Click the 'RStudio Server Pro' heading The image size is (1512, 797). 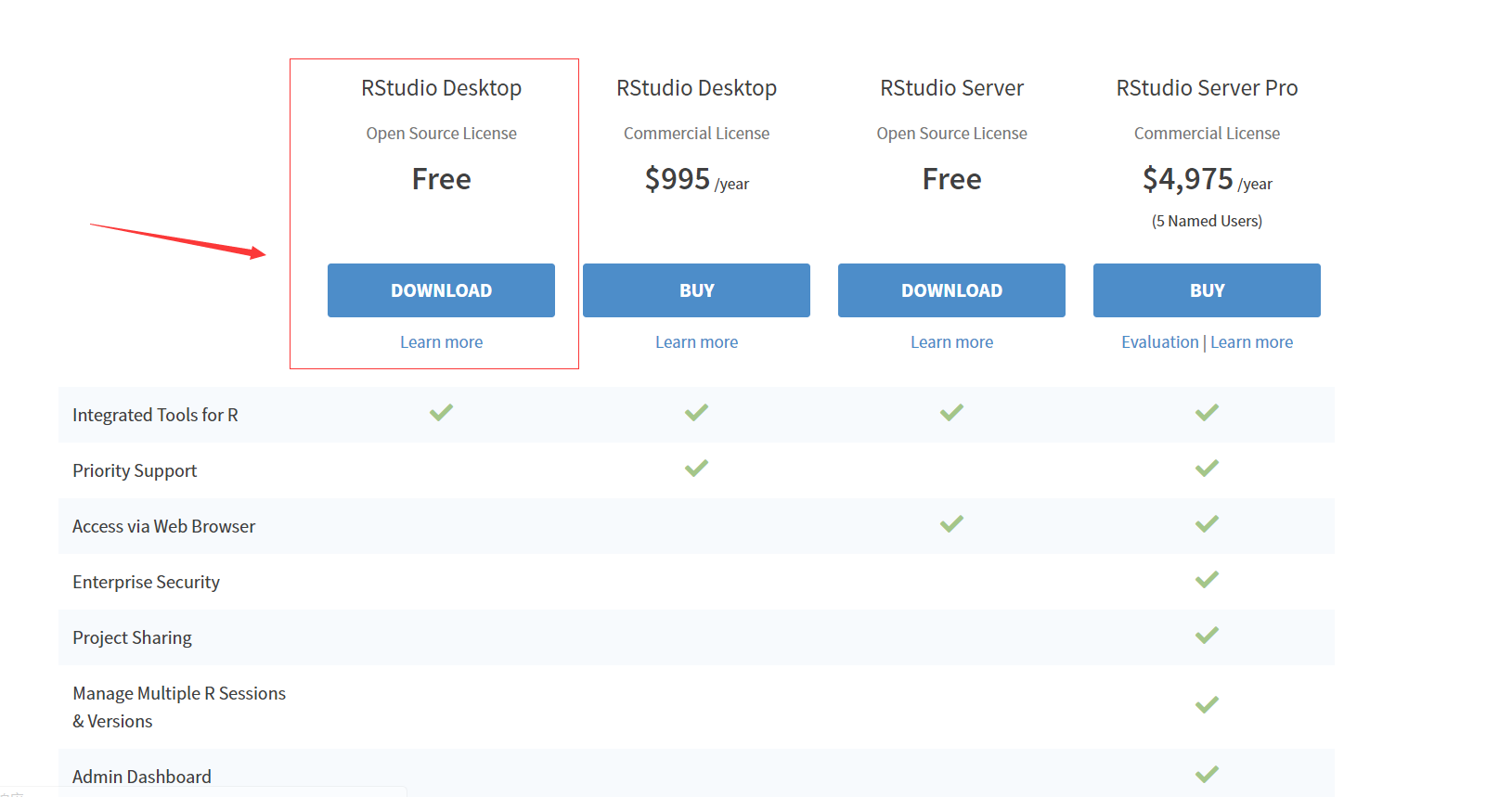1207,88
